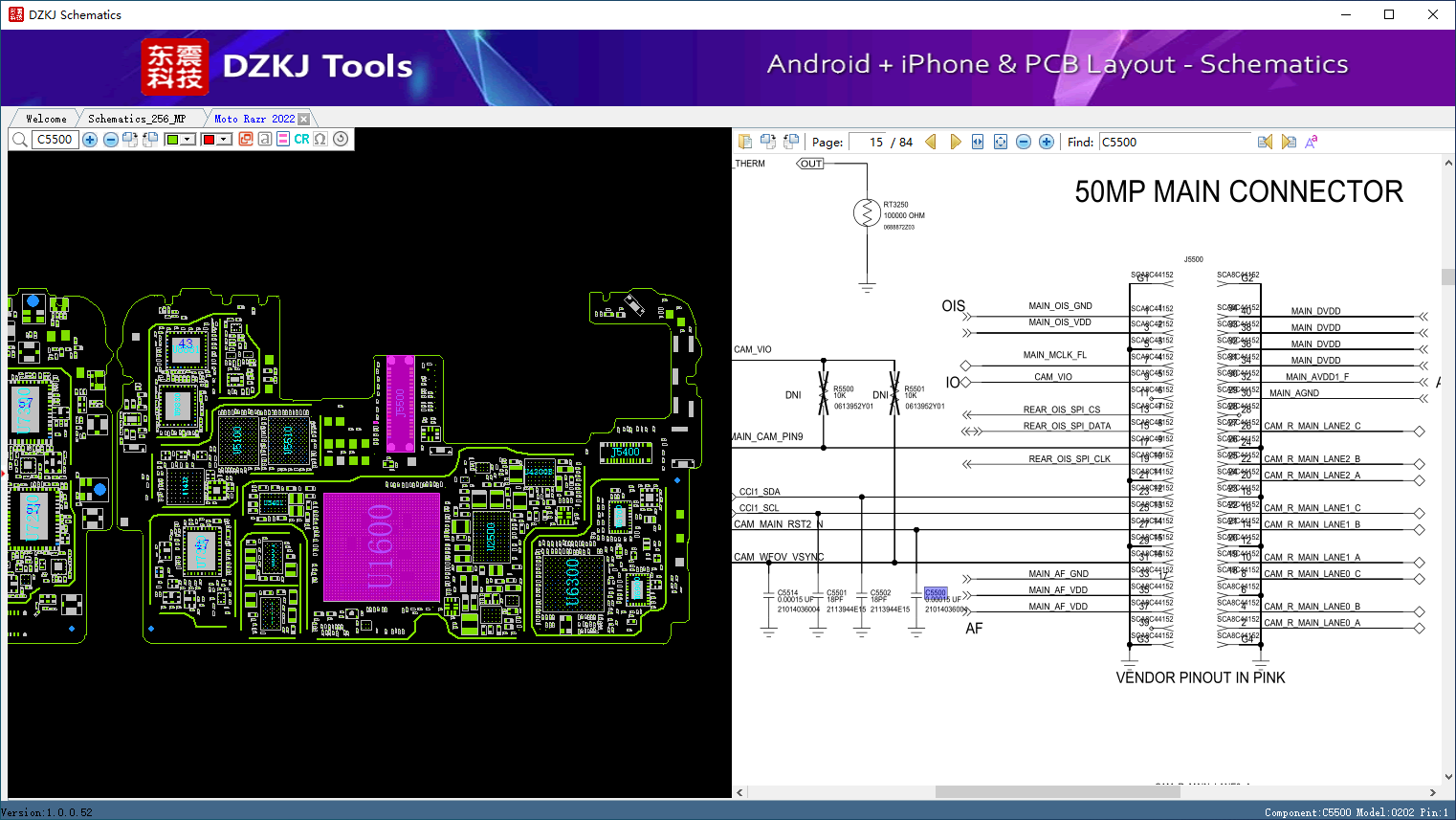Viewport: 1456px width, 820px height.
Task: Go to the next schematic page
Action: [955, 142]
